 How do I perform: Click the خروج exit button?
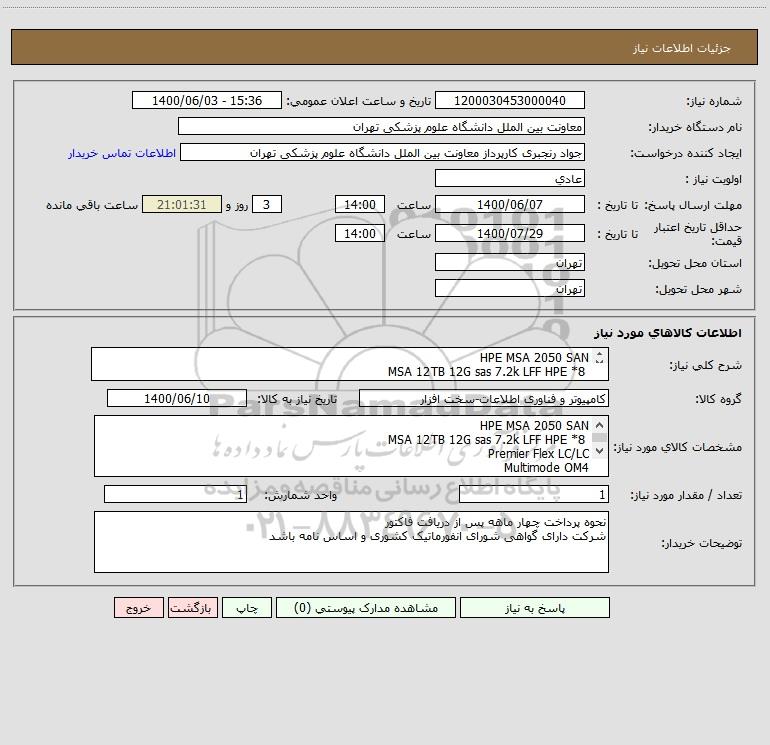coord(138,607)
